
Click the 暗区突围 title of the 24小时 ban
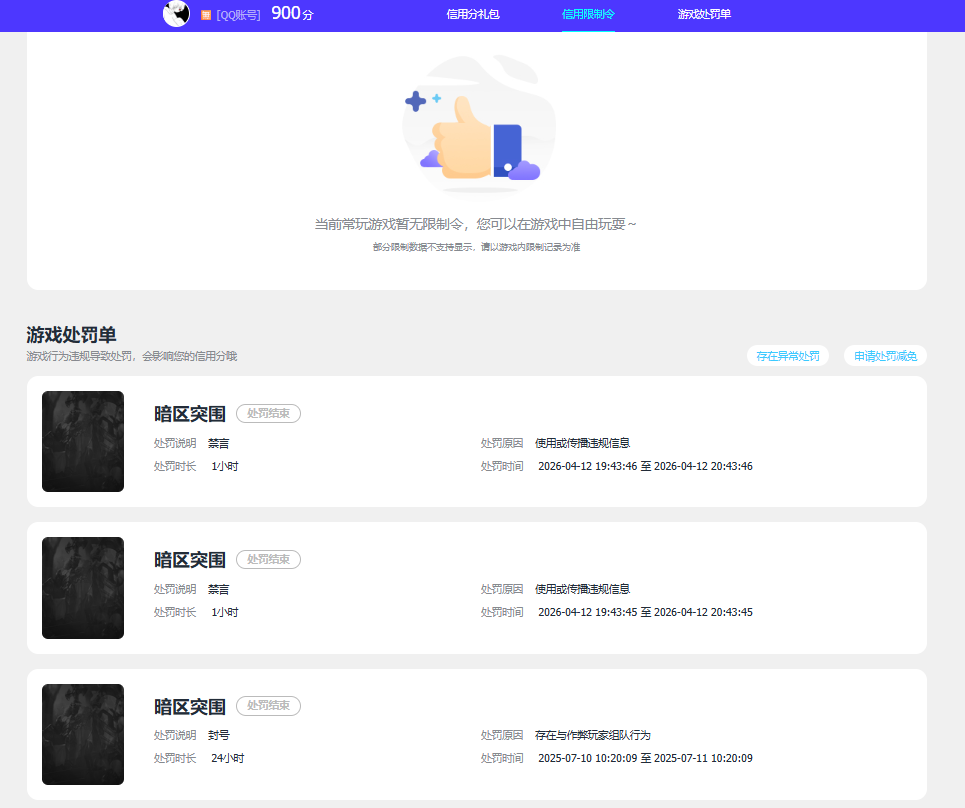[190, 707]
